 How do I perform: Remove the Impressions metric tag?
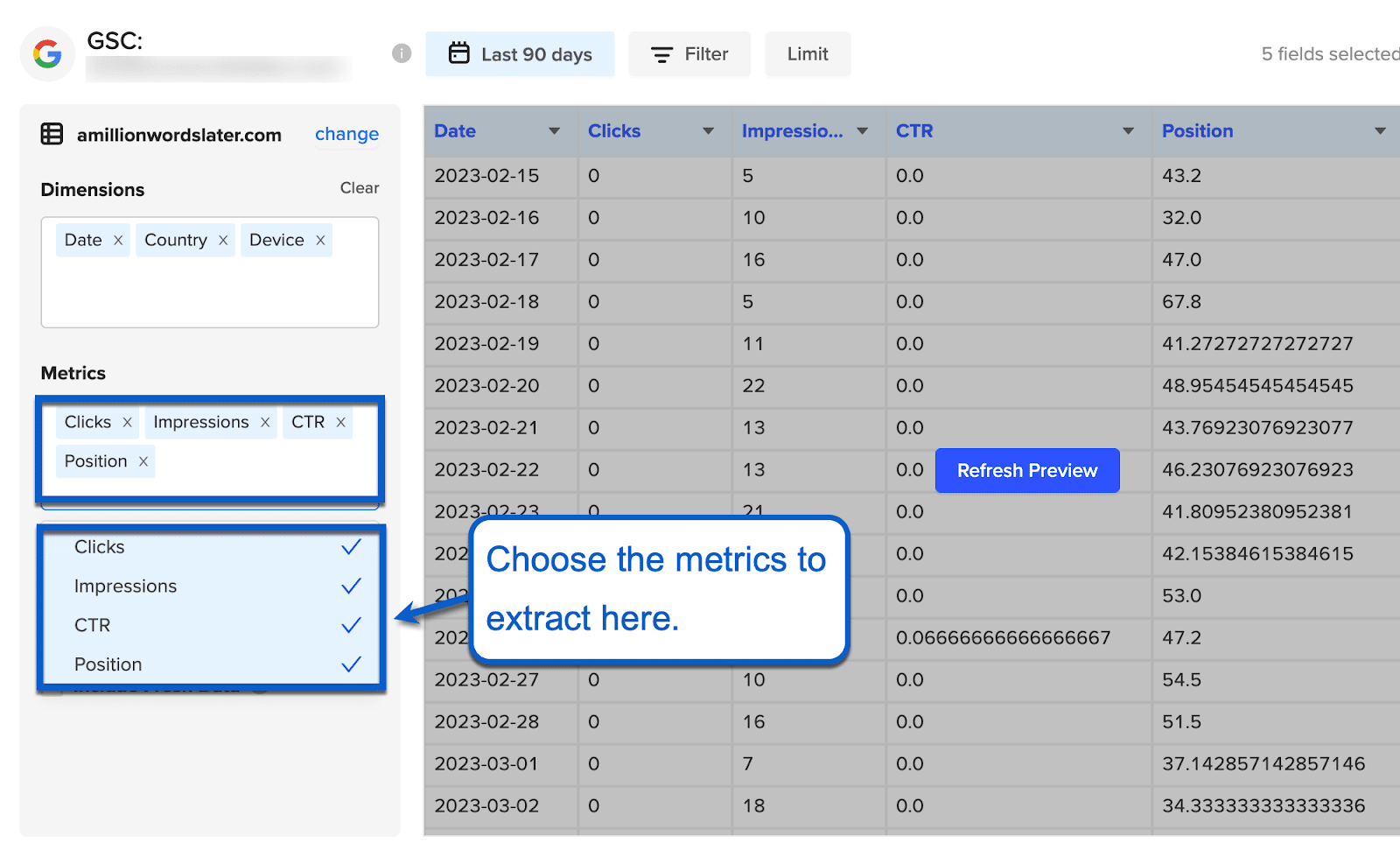[265, 422]
